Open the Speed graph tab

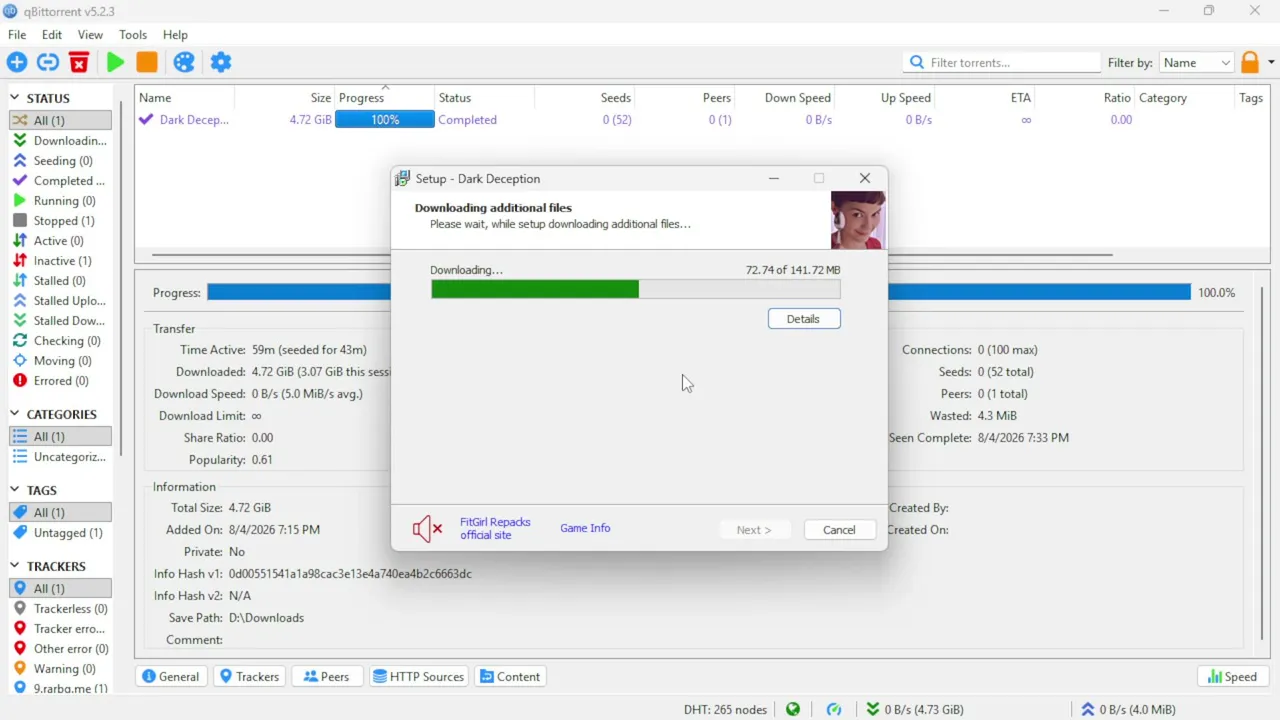coord(1232,677)
